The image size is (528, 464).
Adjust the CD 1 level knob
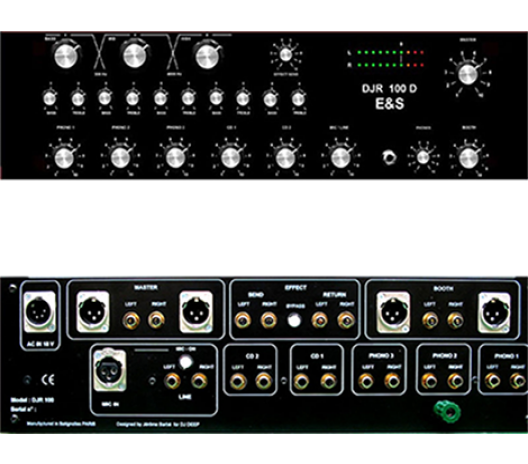[x=230, y=157]
